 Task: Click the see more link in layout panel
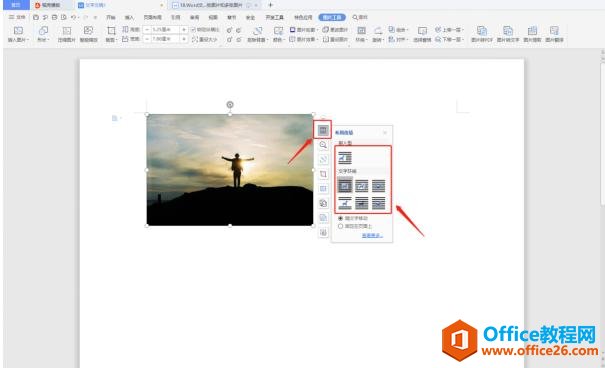[x=372, y=235]
